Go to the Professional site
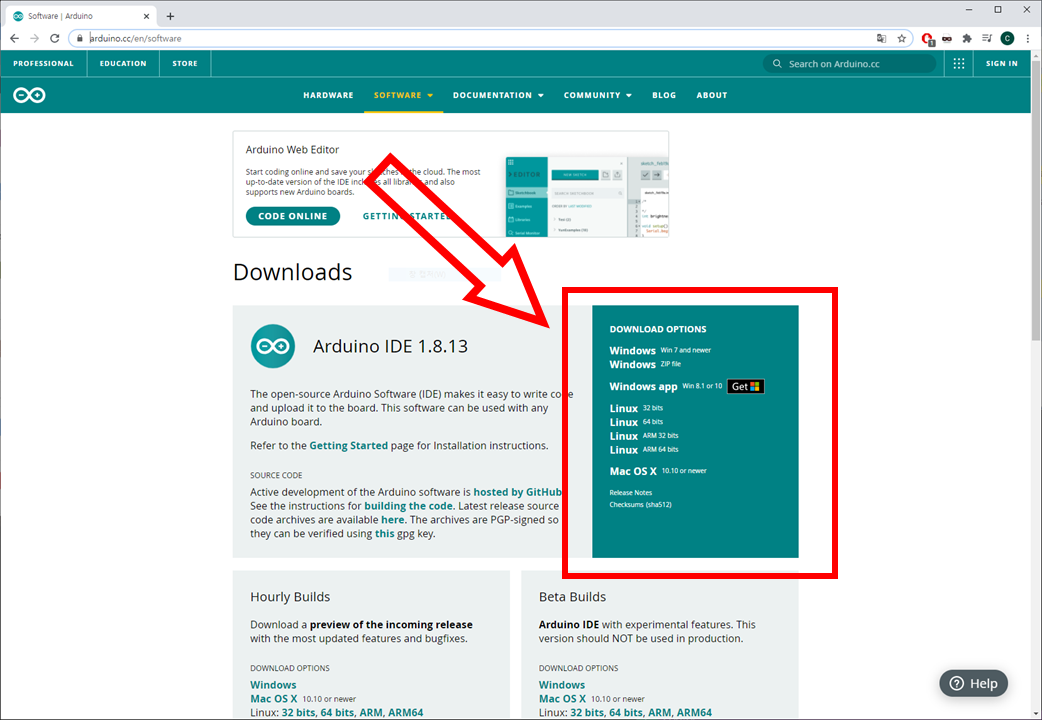The height and width of the screenshot is (720, 1042). pos(43,64)
